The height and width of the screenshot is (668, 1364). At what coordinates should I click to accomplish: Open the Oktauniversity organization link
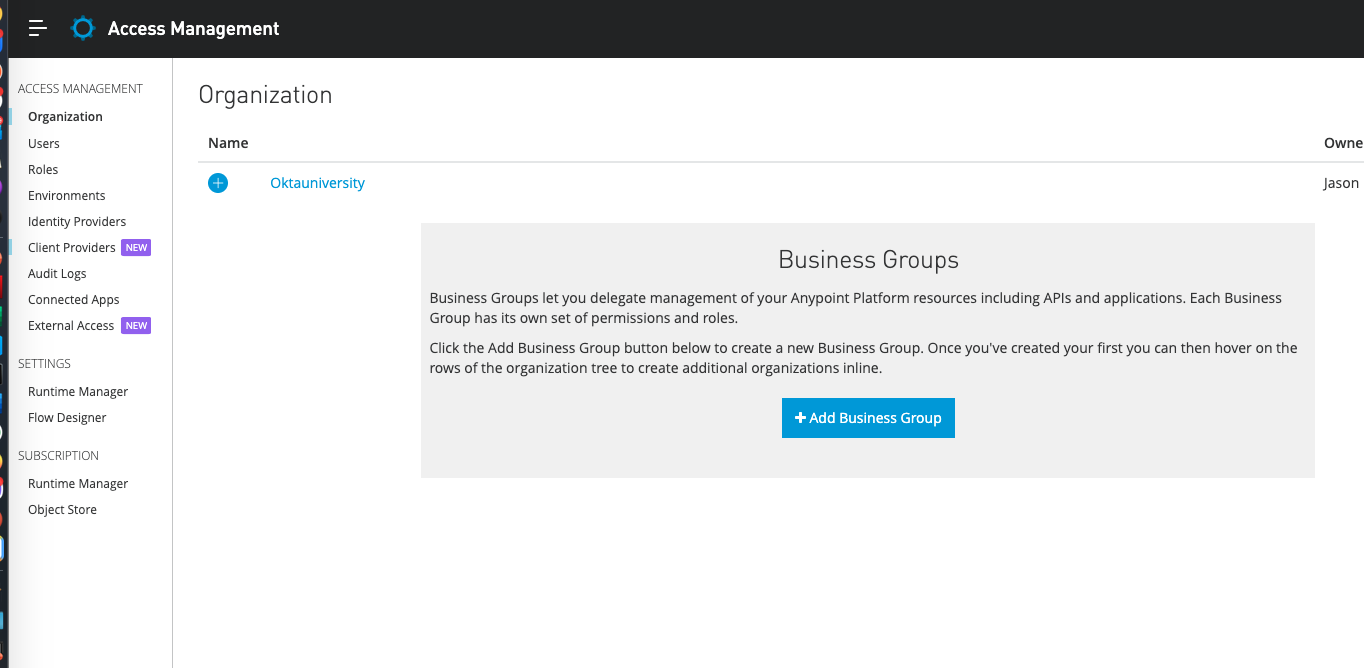(x=317, y=183)
